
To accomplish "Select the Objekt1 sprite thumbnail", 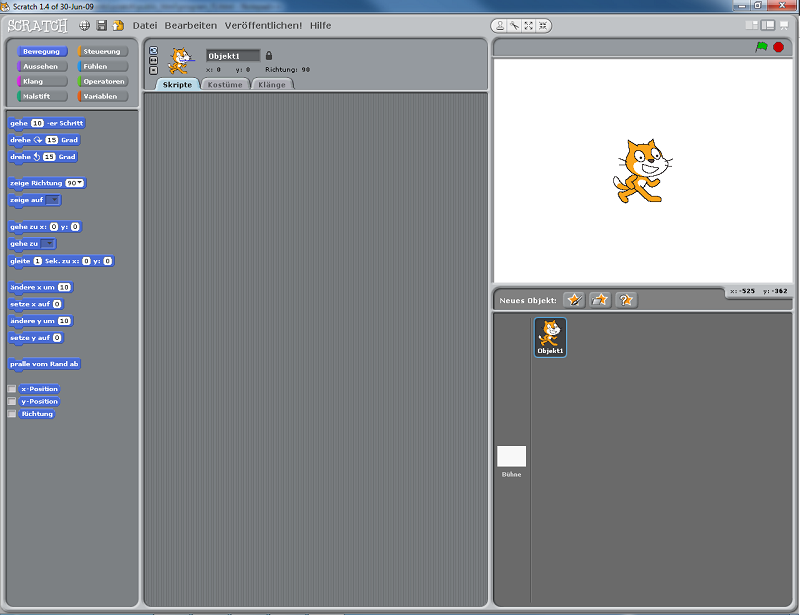I will (550, 337).
